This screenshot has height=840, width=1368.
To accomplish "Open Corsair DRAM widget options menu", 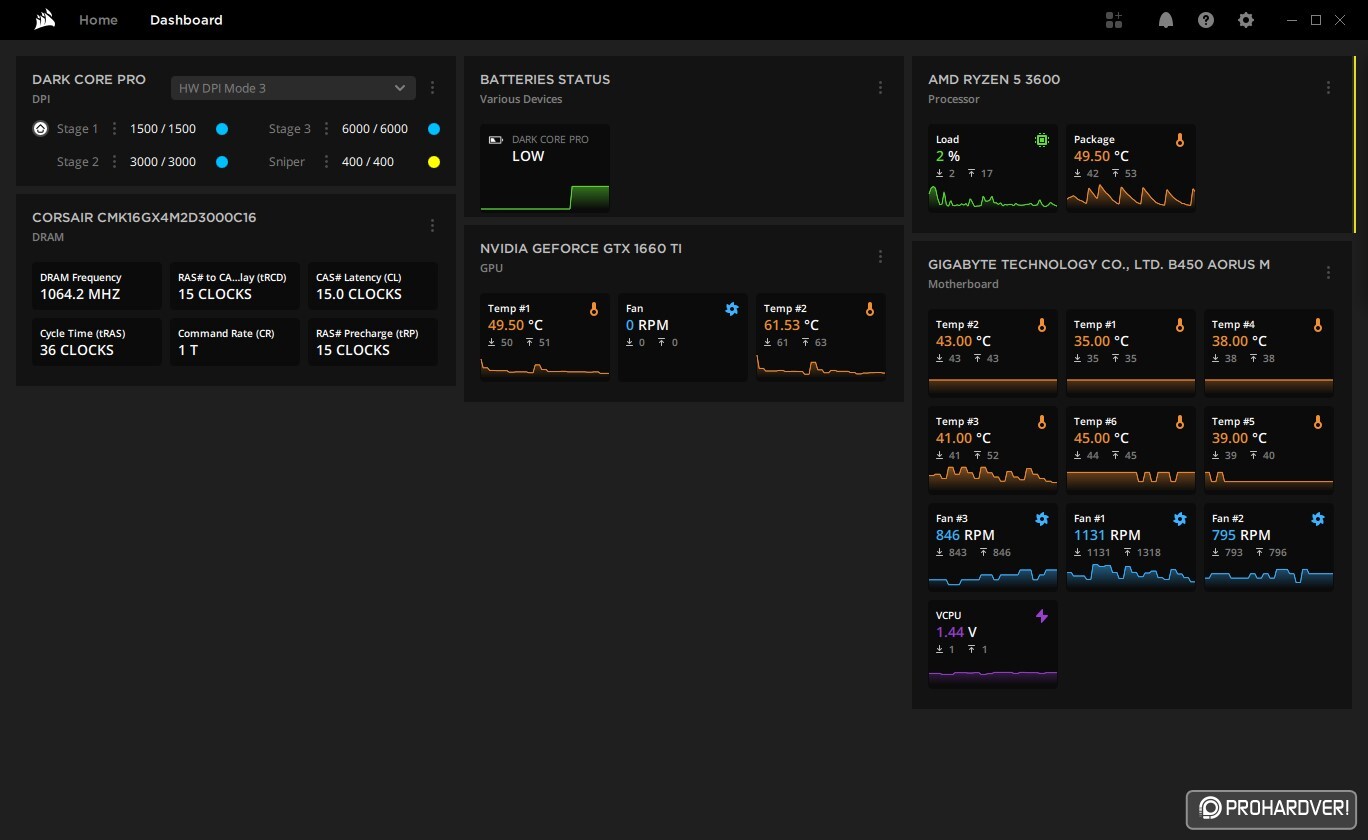I will (x=432, y=226).
